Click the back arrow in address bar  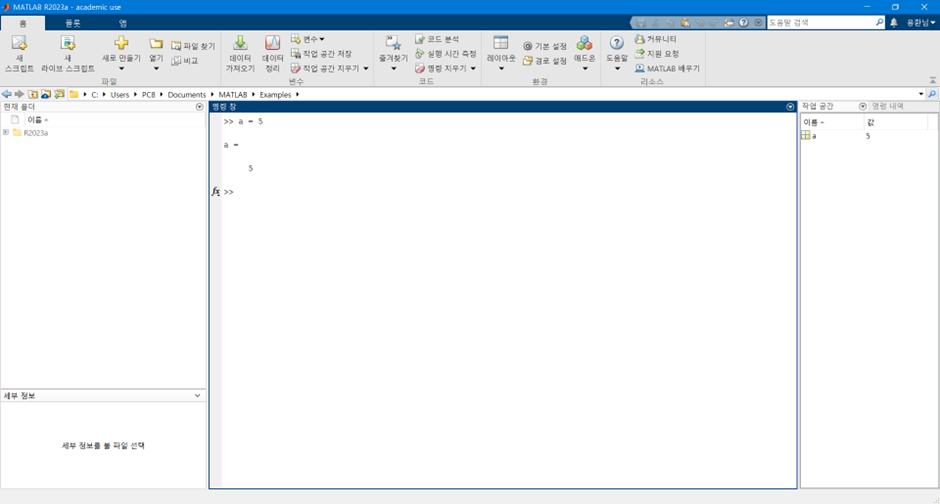[x=7, y=94]
